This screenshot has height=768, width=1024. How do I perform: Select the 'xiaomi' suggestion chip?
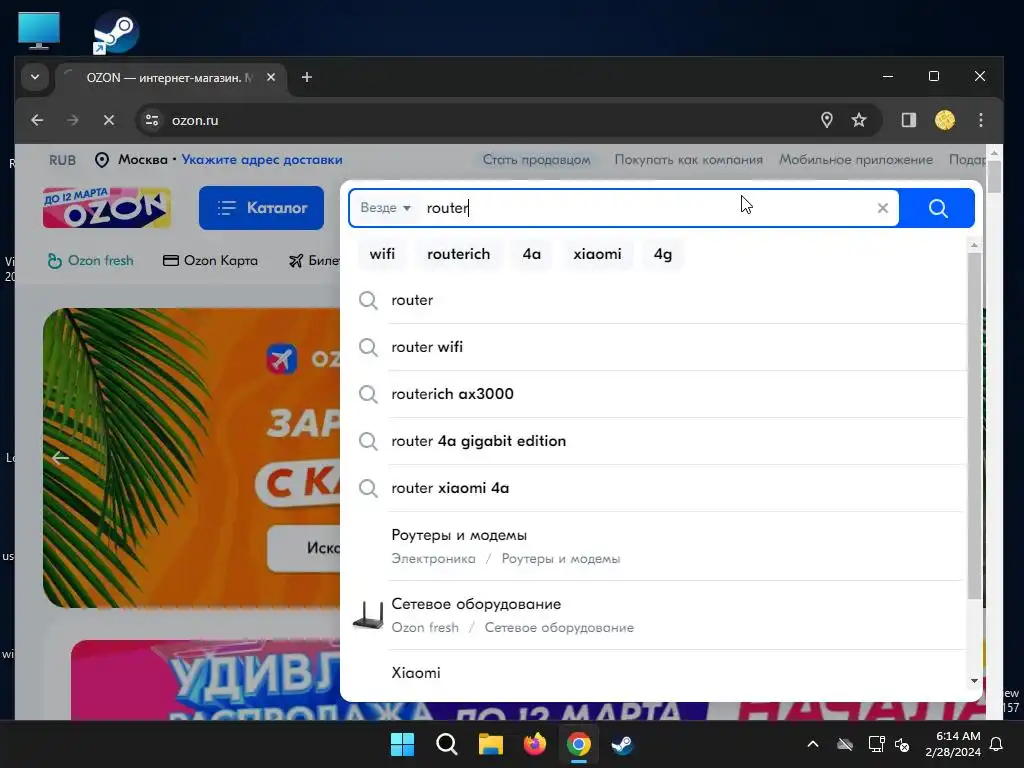[x=597, y=254]
